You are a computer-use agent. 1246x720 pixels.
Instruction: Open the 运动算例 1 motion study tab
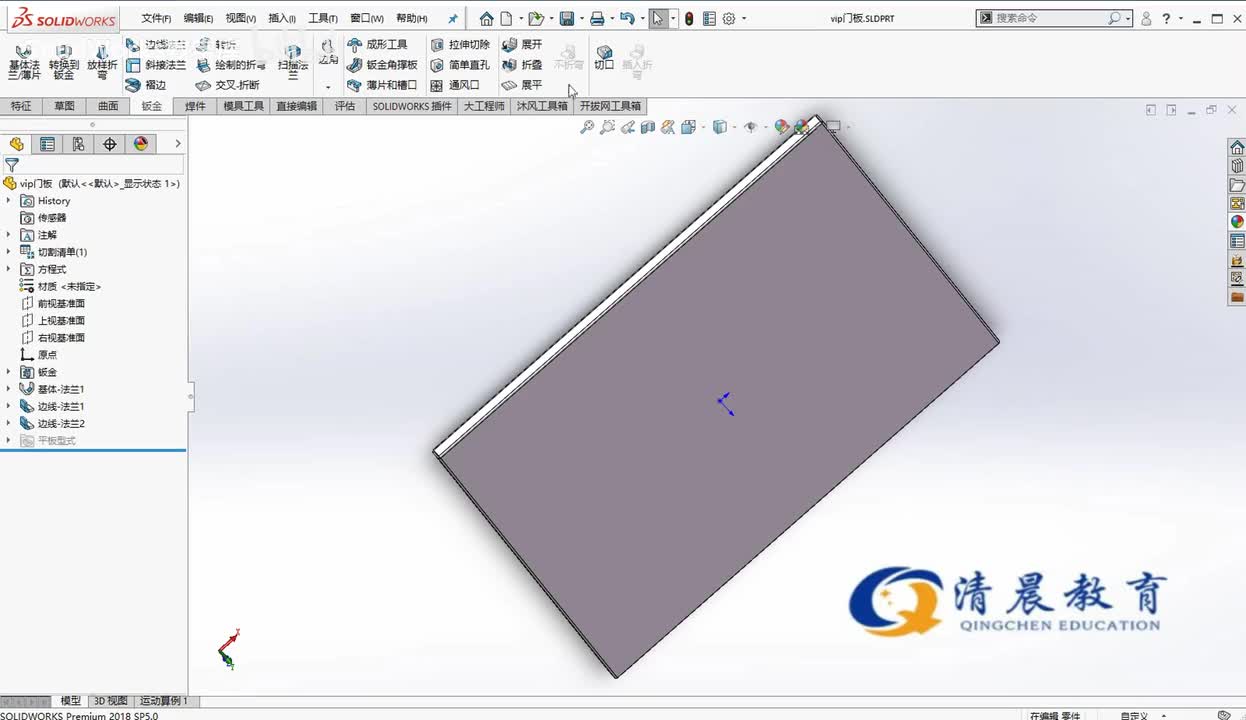pos(163,701)
